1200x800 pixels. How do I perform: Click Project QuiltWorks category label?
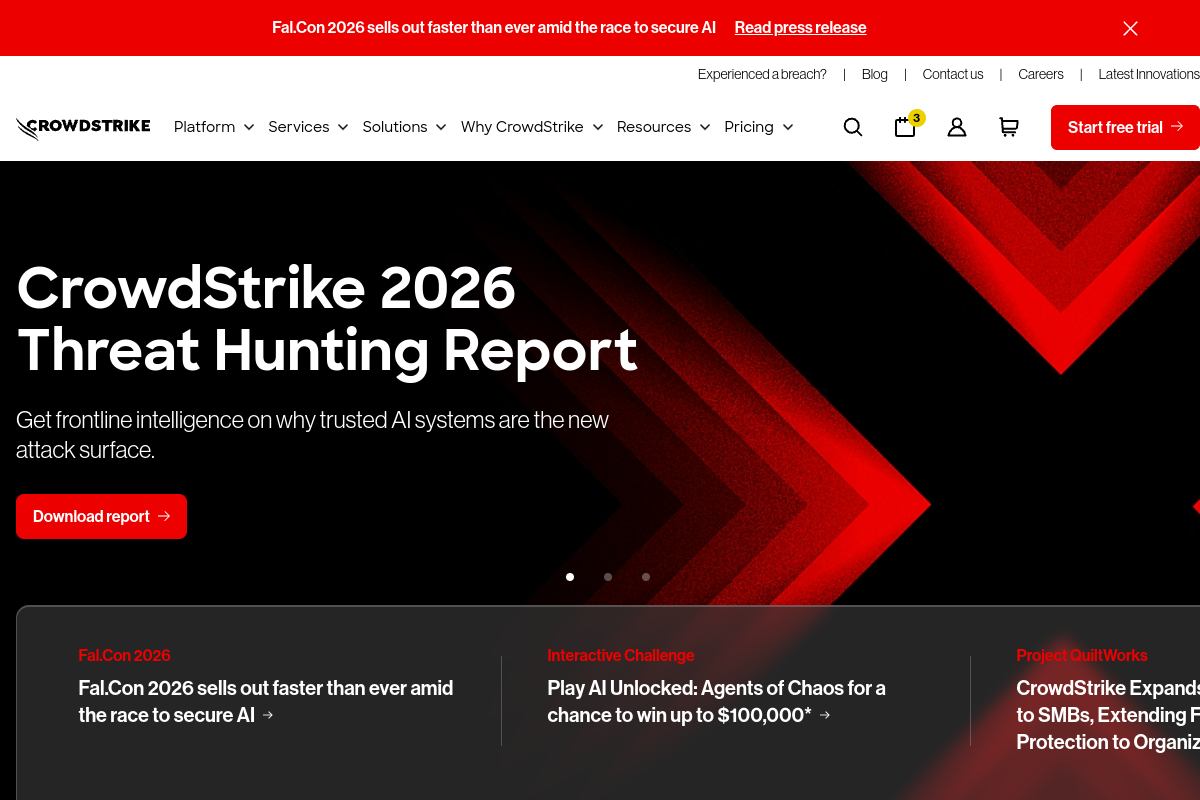[x=1082, y=656]
